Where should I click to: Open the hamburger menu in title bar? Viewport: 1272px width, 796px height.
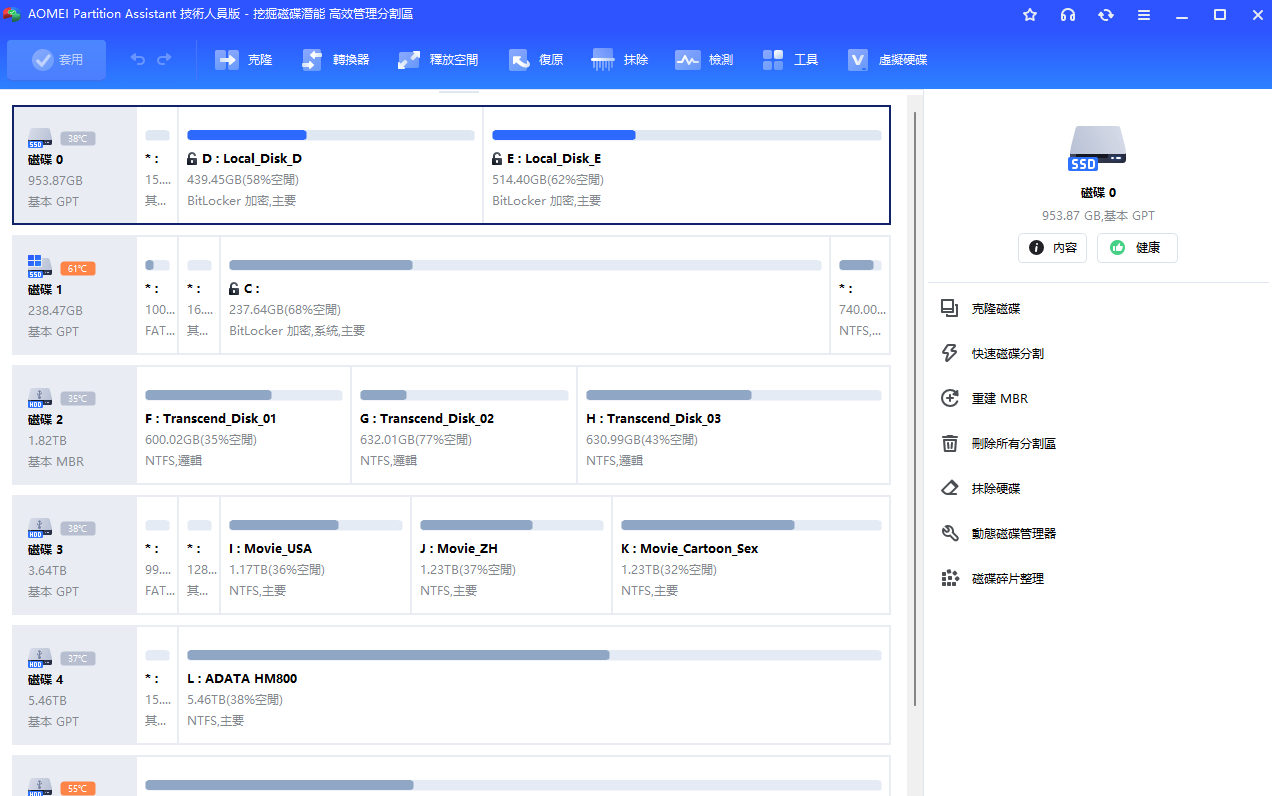coord(1144,15)
